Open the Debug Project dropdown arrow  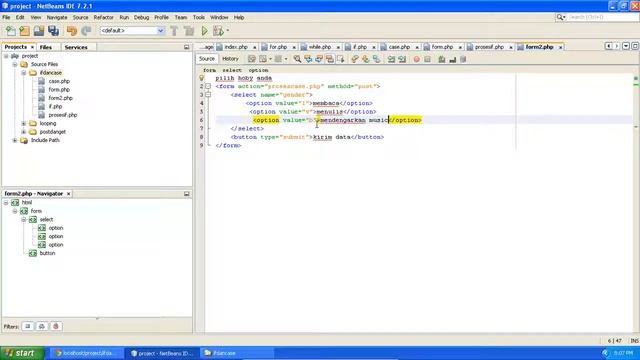[x=228, y=31]
